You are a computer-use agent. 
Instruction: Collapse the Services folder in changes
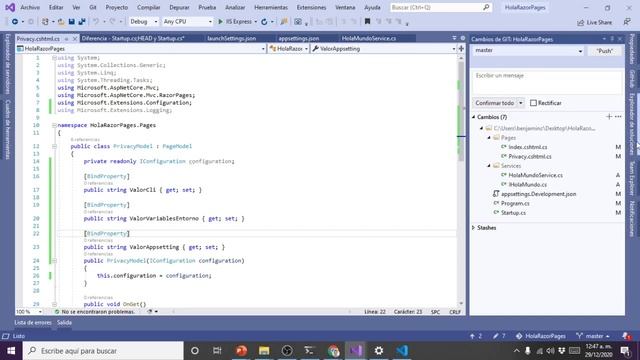pos(489,166)
